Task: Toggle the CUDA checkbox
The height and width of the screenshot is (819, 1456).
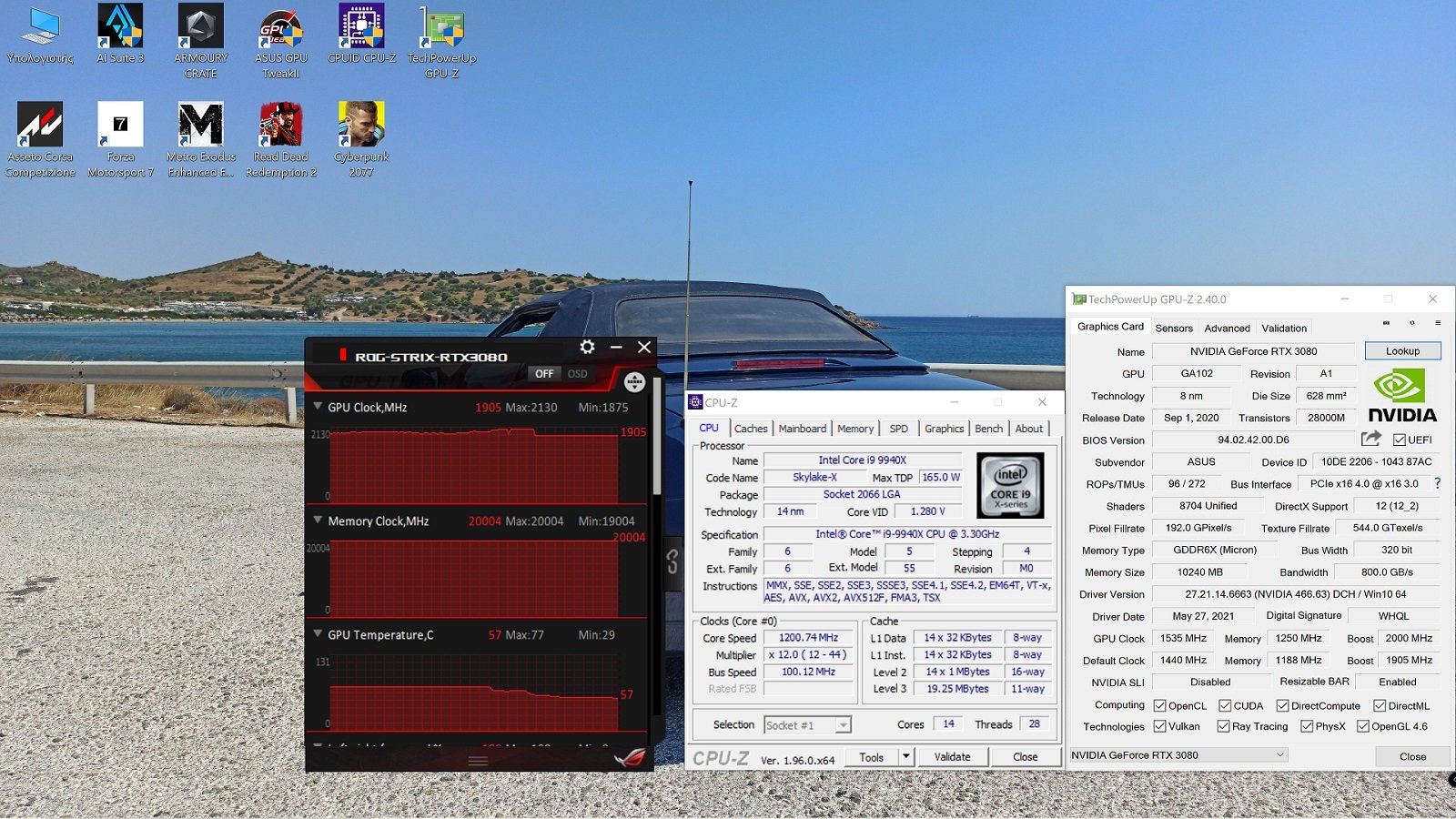Action: pos(1225,705)
